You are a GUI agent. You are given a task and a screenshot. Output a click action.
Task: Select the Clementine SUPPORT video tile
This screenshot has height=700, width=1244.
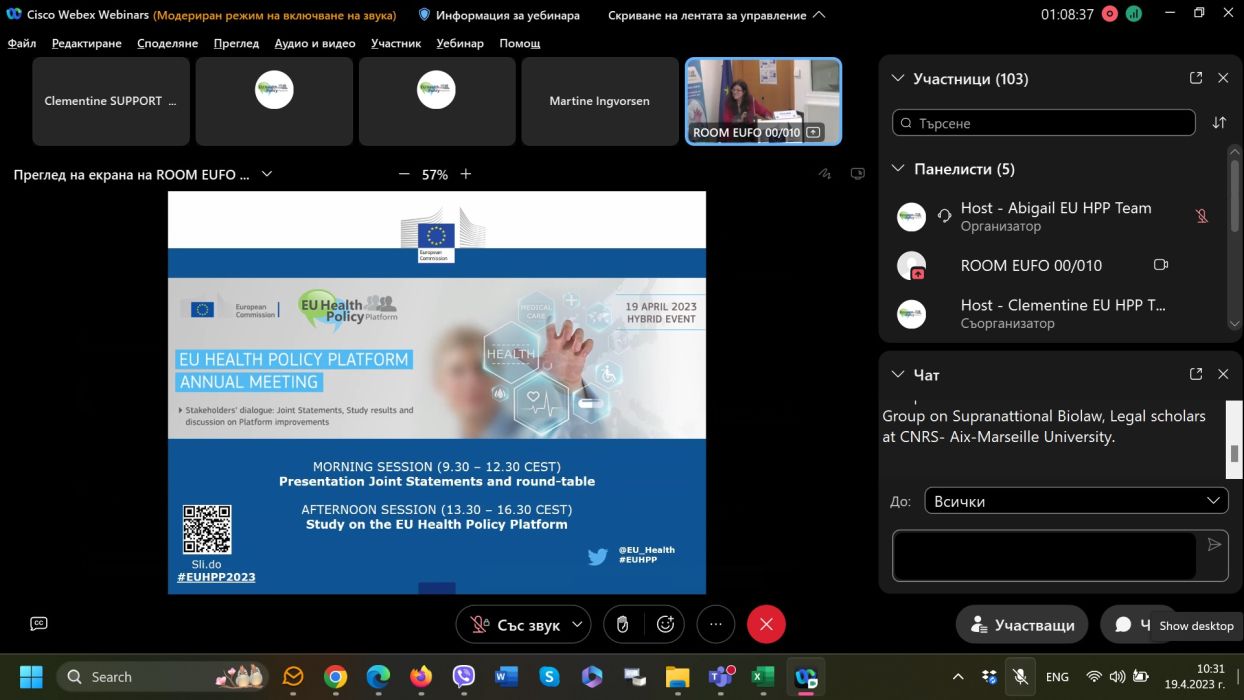111,101
